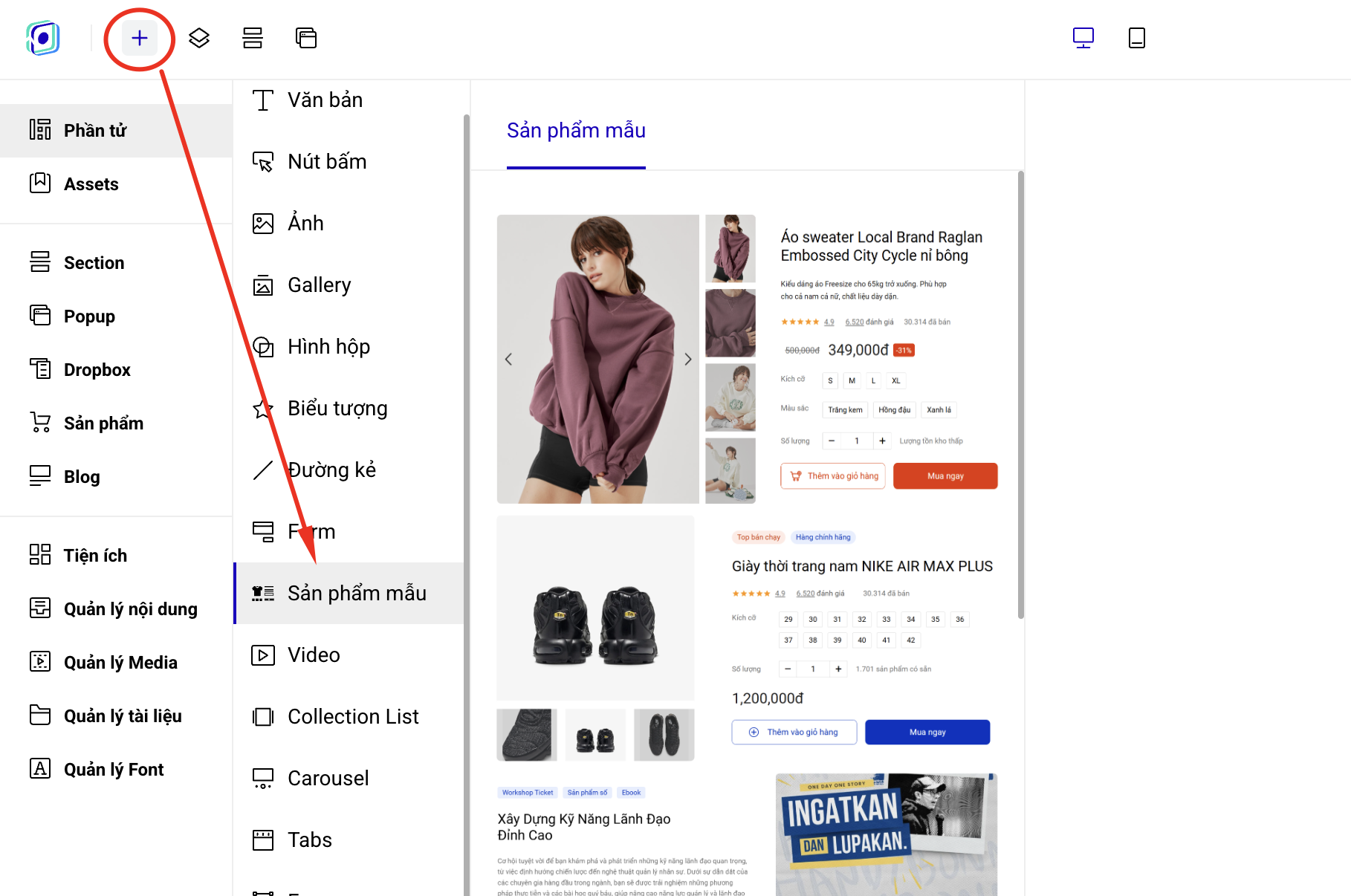Go to previous sweater image arrow
Viewport: 1351px width, 896px height.
click(508, 360)
